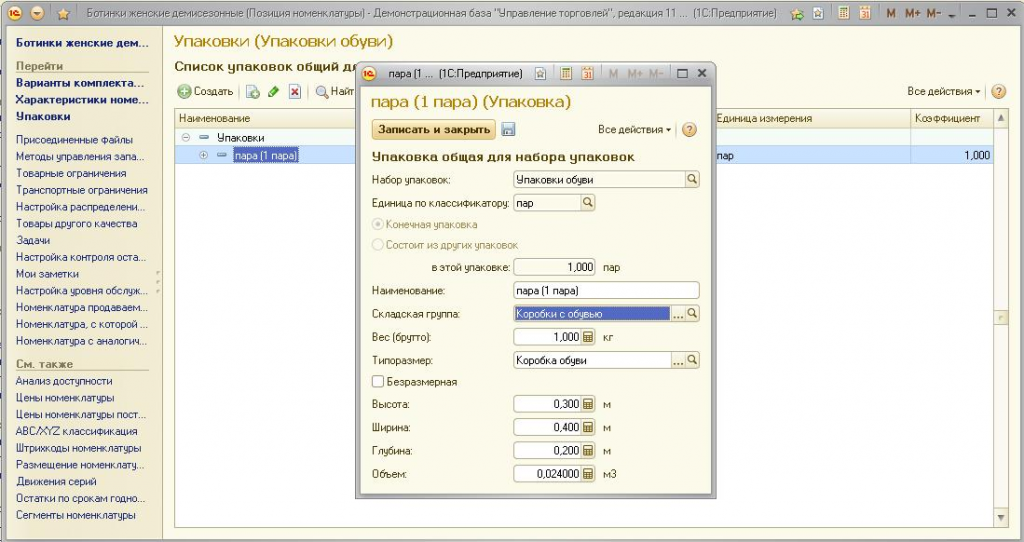The image size is (1024, 542).
Task: Open calculator for Ширина field
Action: click(587, 428)
